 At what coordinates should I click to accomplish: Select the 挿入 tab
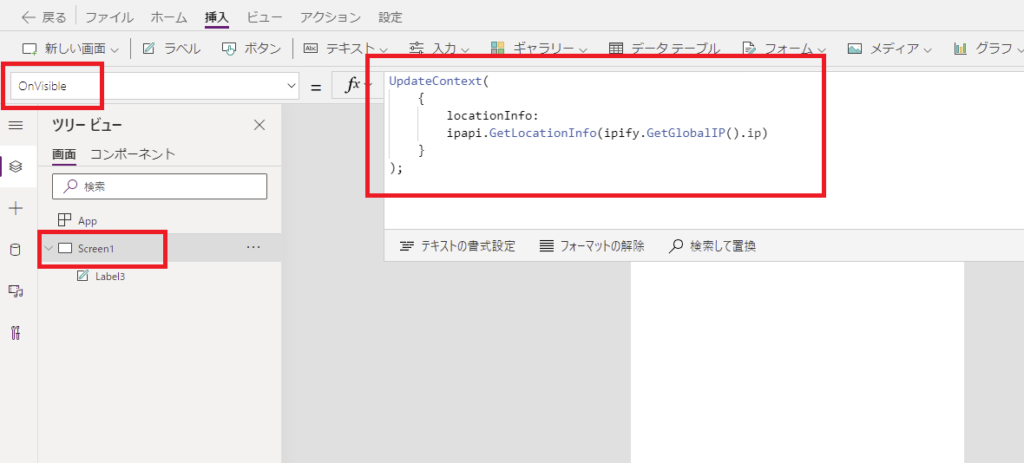coord(217,18)
